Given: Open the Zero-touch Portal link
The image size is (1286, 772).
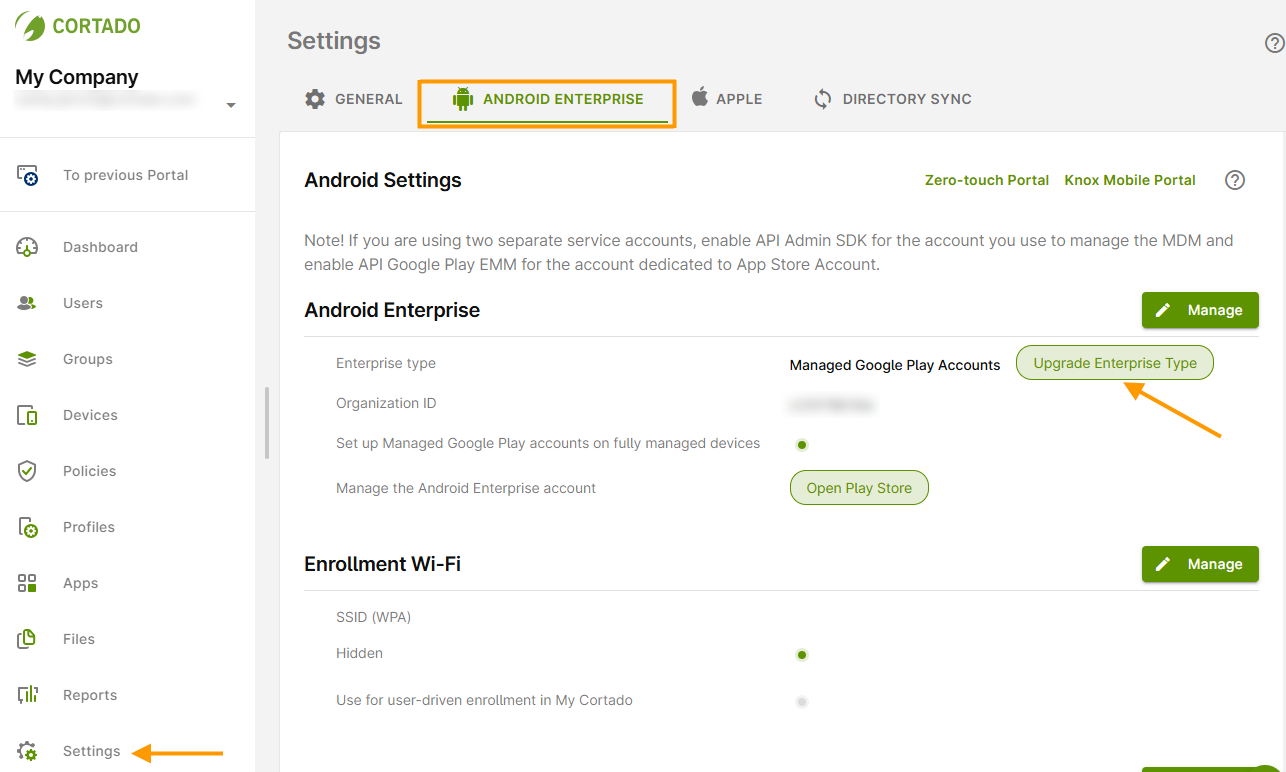Looking at the screenshot, I should click(x=987, y=180).
